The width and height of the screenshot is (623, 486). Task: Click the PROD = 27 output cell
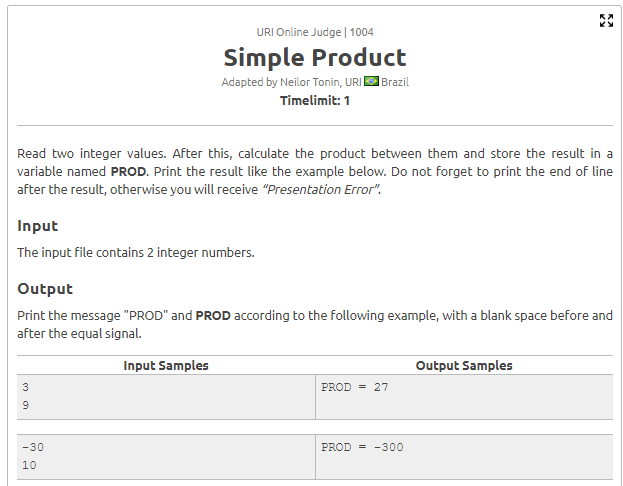tap(464, 397)
